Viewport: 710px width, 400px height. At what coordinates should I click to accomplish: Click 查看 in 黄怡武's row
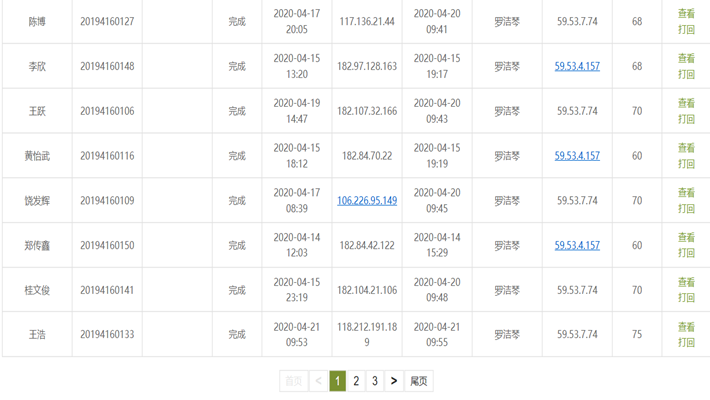click(686, 148)
